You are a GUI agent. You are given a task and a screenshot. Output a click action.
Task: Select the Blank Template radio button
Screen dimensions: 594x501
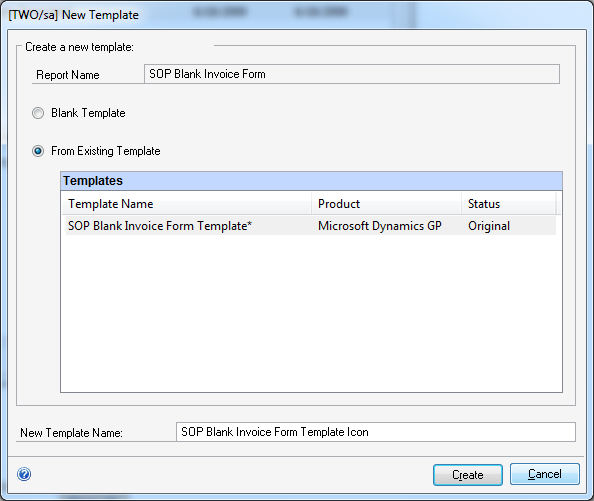(x=38, y=113)
